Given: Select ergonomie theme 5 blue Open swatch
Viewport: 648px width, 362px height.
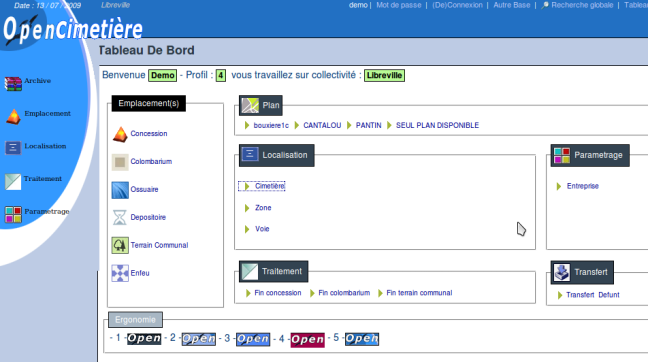Looking at the screenshot, I should pyautogui.click(x=362, y=339).
